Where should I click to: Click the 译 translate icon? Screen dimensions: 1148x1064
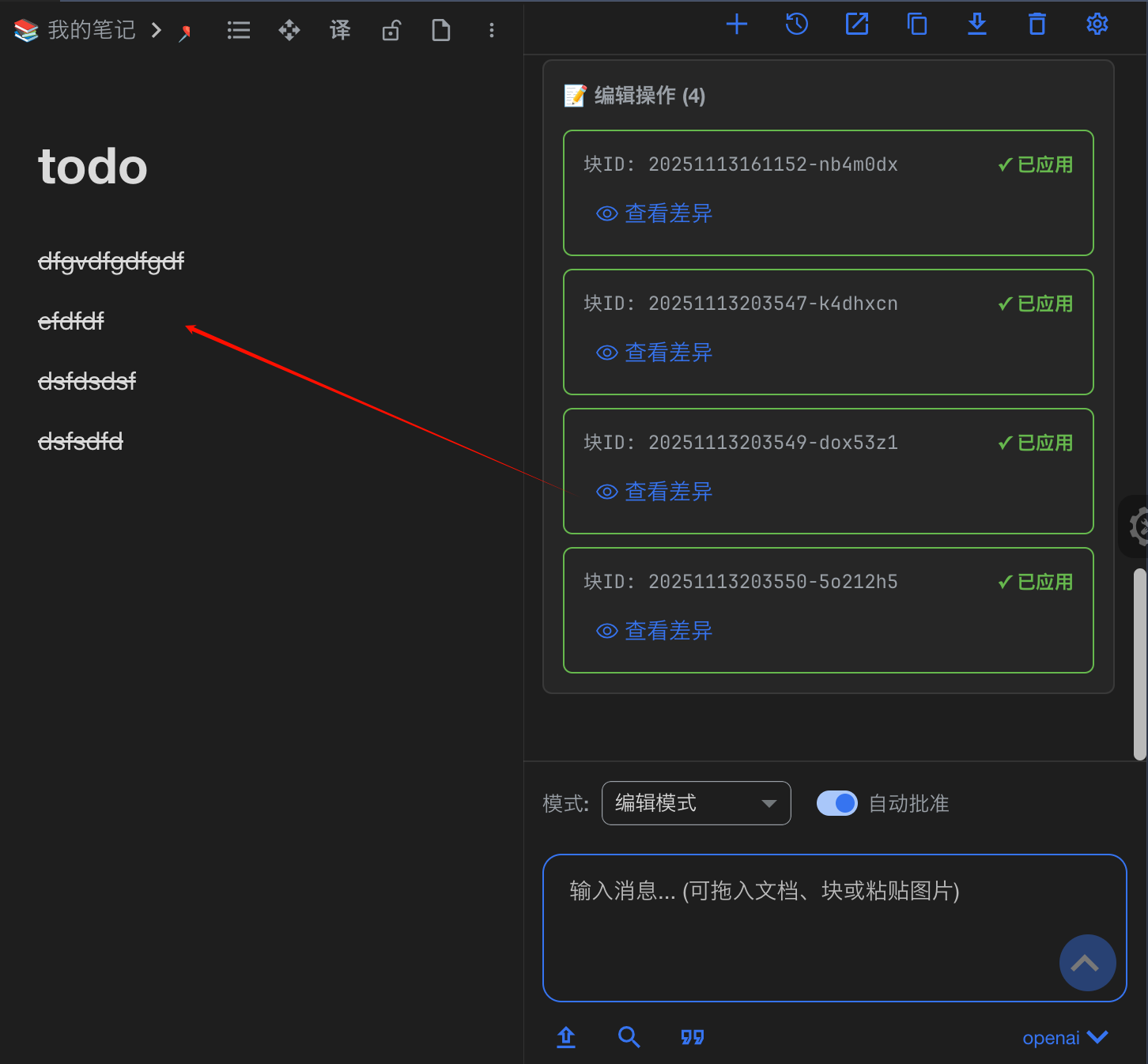coord(340,31)
